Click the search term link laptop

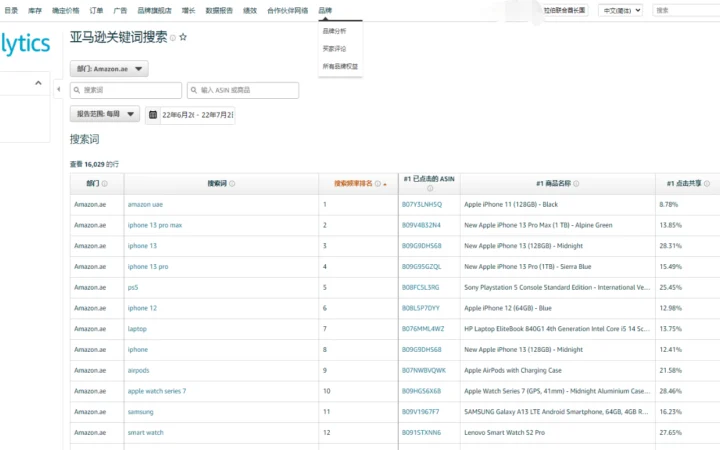[137, 329]
